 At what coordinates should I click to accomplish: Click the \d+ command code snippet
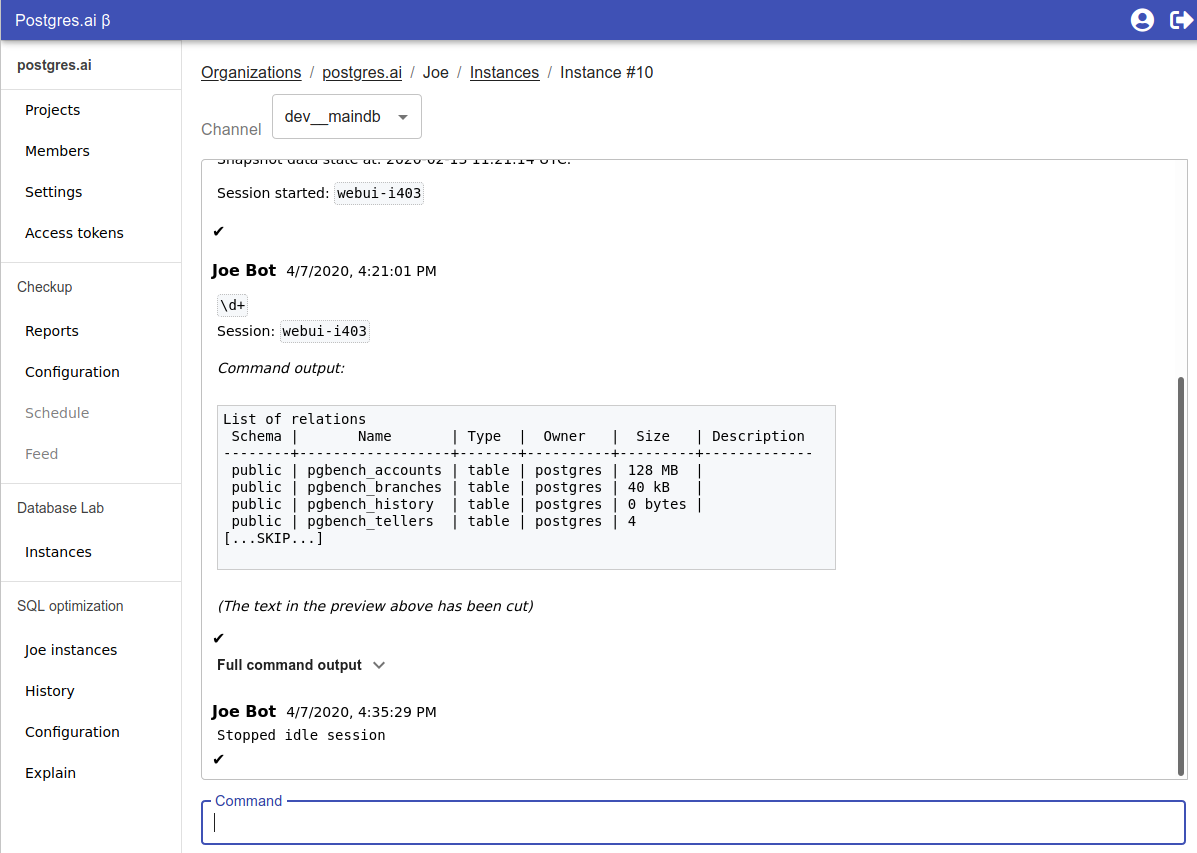click(x=233, y=305)
